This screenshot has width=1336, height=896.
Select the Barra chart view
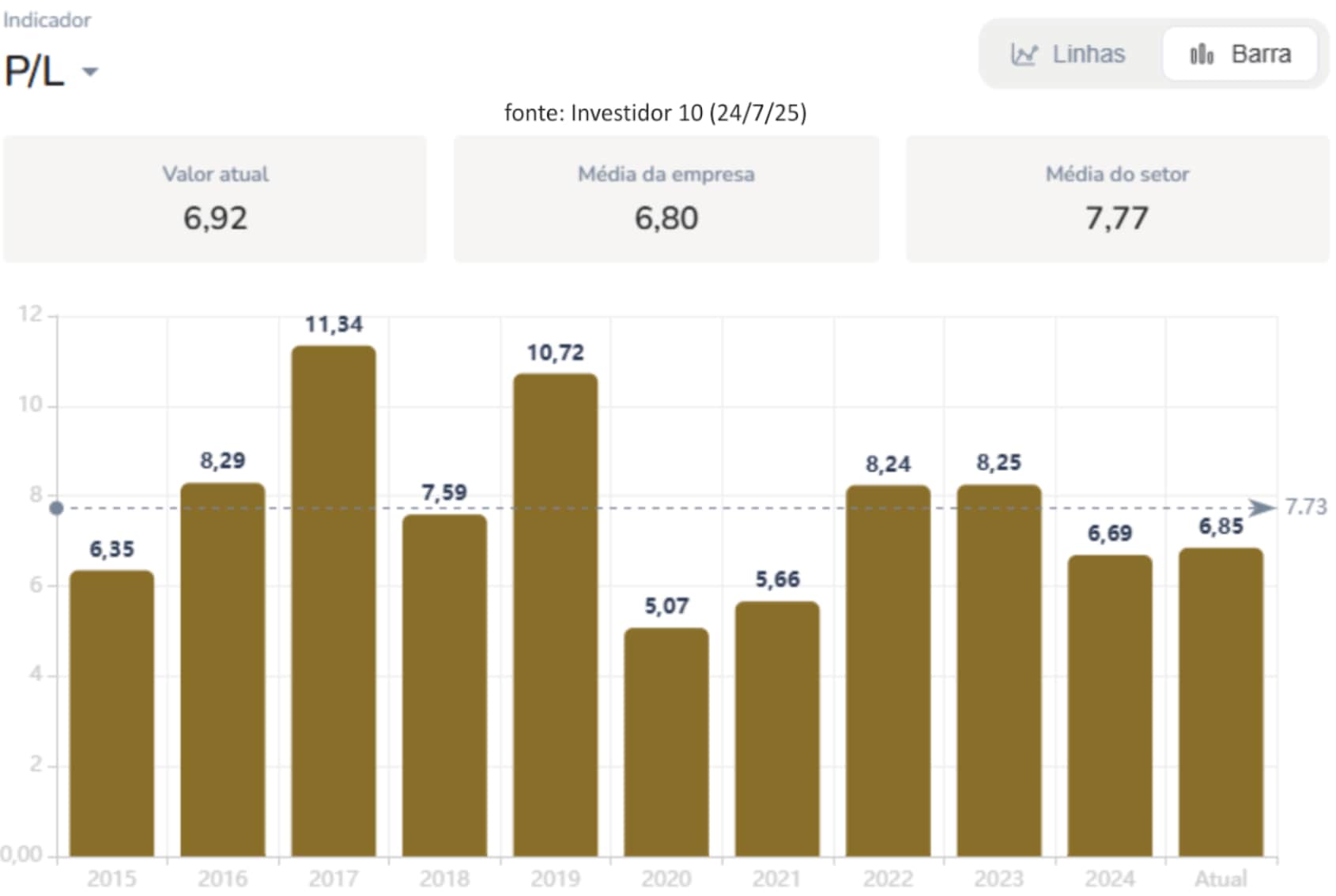tap(1240, 55)
